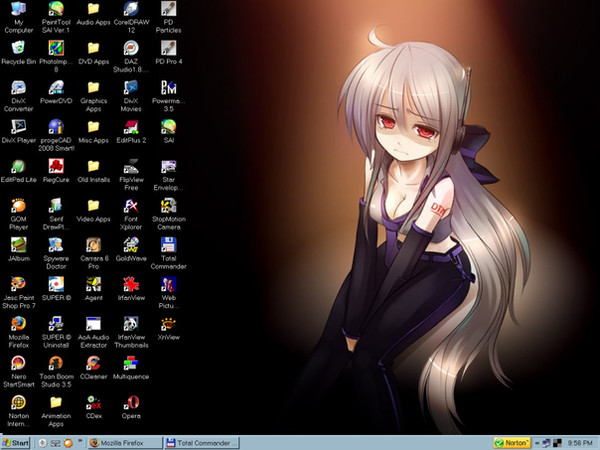Open the Audio Apps folder
Image resolution: width=600 pixels, height=450 pixels.
93,10
